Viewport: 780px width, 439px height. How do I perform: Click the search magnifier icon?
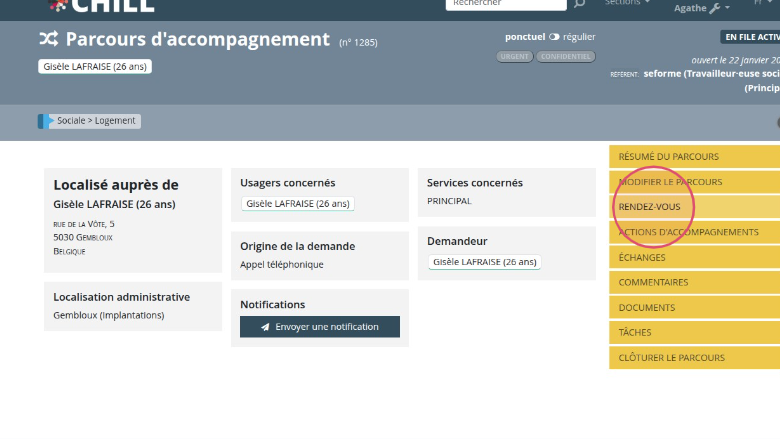579,4
